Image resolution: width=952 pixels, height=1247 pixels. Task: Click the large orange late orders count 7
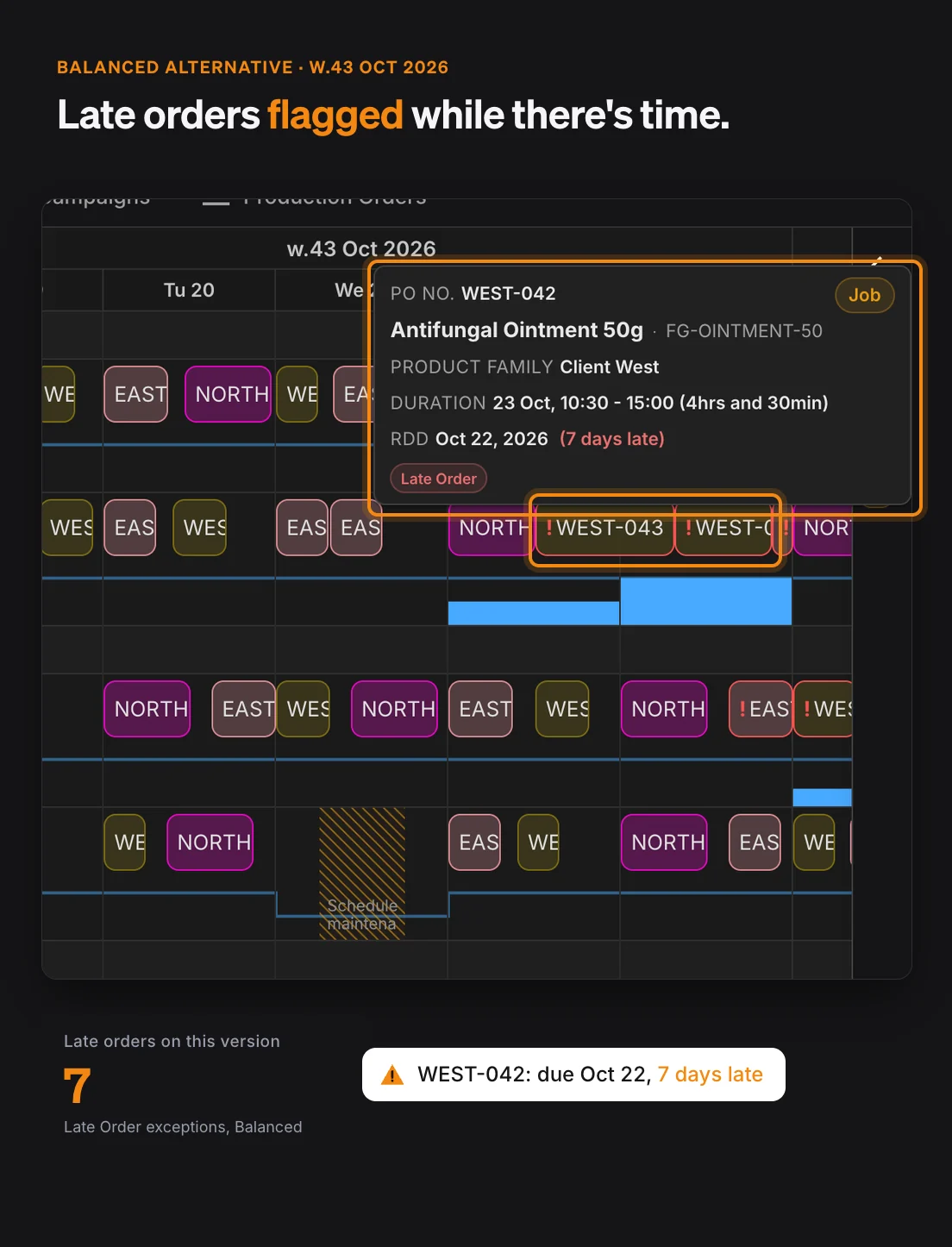pos(77,1085)
